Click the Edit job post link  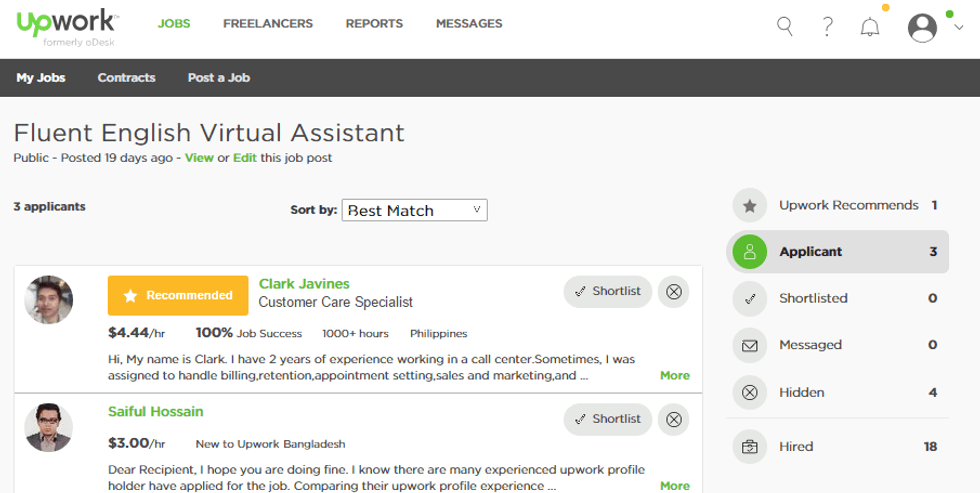tap(245, 157)
